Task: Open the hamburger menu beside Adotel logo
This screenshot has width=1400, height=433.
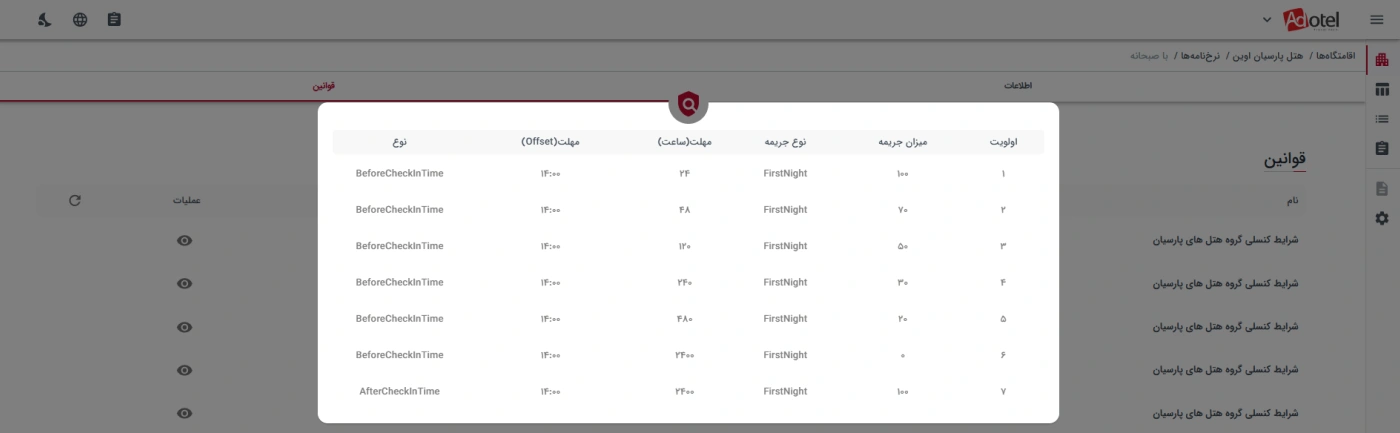Action: click(x=1377, y=20)
